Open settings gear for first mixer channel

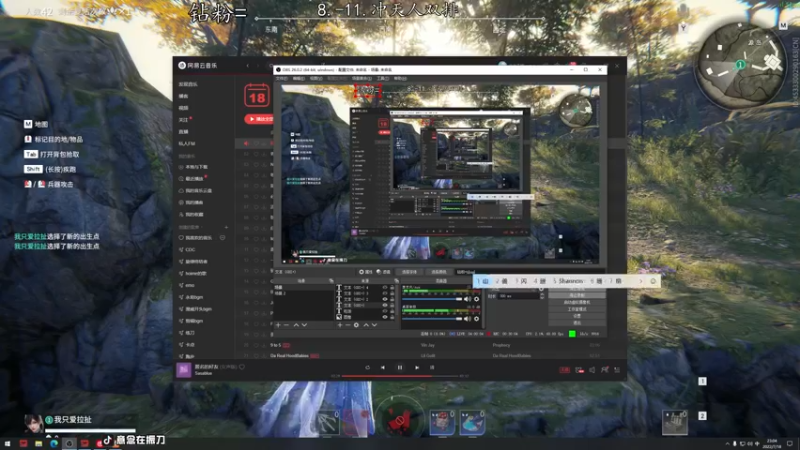(477, 299)
